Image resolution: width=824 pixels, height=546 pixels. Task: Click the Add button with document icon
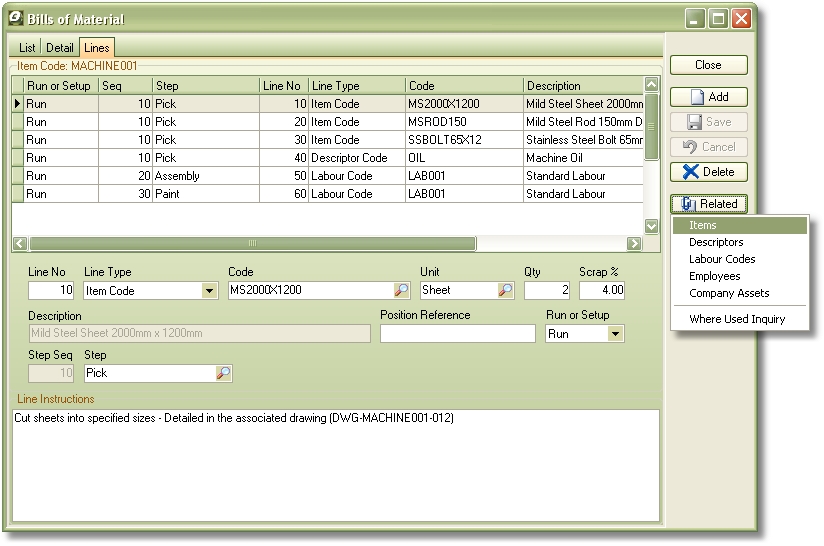point(708,97)
